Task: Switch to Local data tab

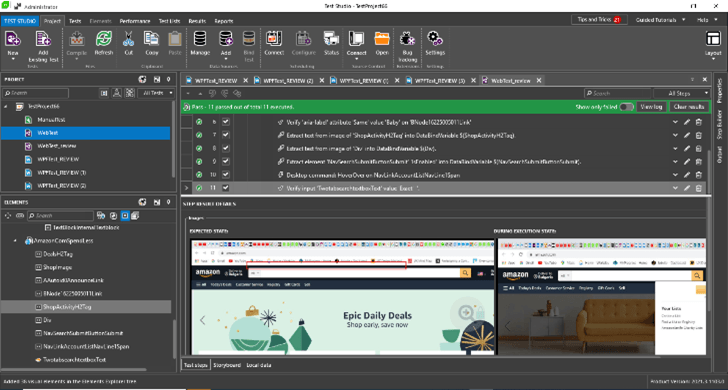Action: (259, 365)
